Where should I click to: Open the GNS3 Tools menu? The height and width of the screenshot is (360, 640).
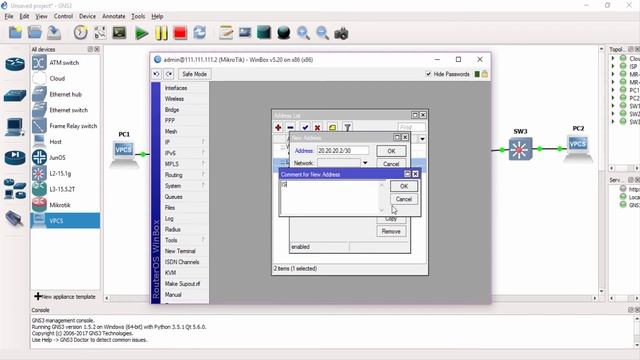click(x=138, y=16)
